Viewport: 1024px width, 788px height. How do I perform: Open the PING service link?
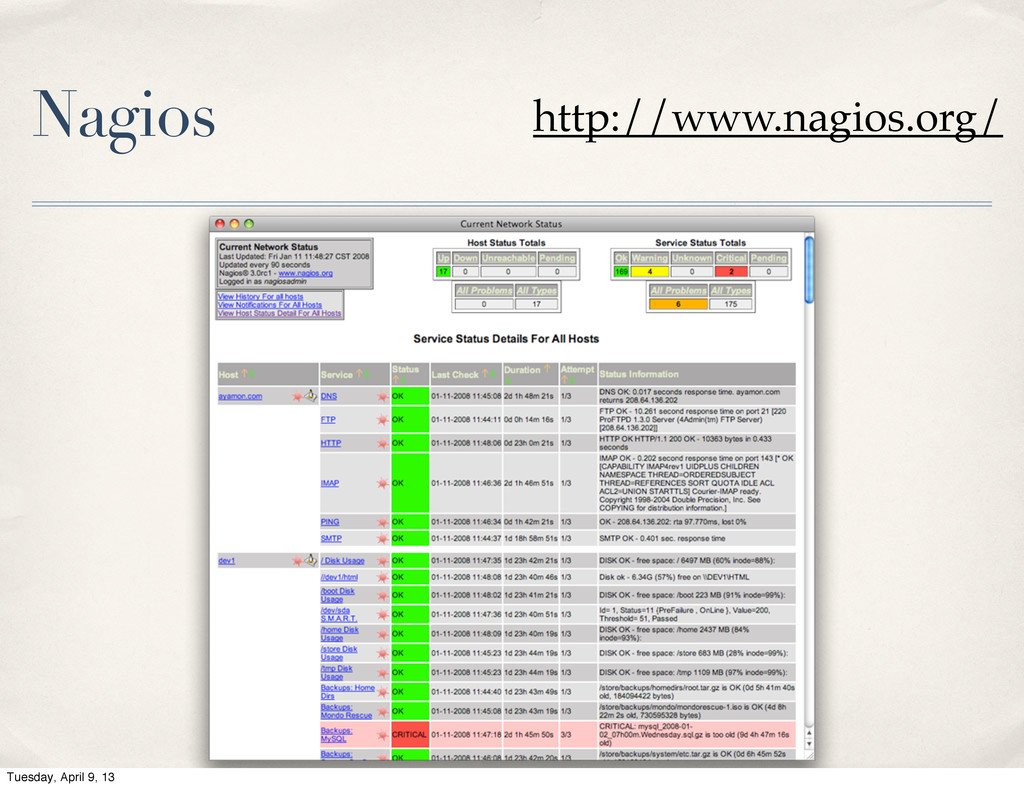[330, 522]
